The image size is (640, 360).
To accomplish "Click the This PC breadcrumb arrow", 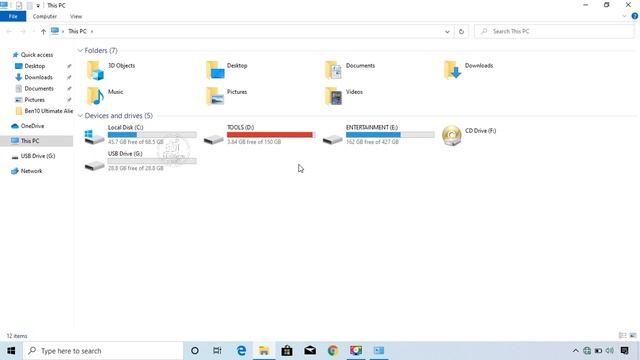I will pos(92,31).
